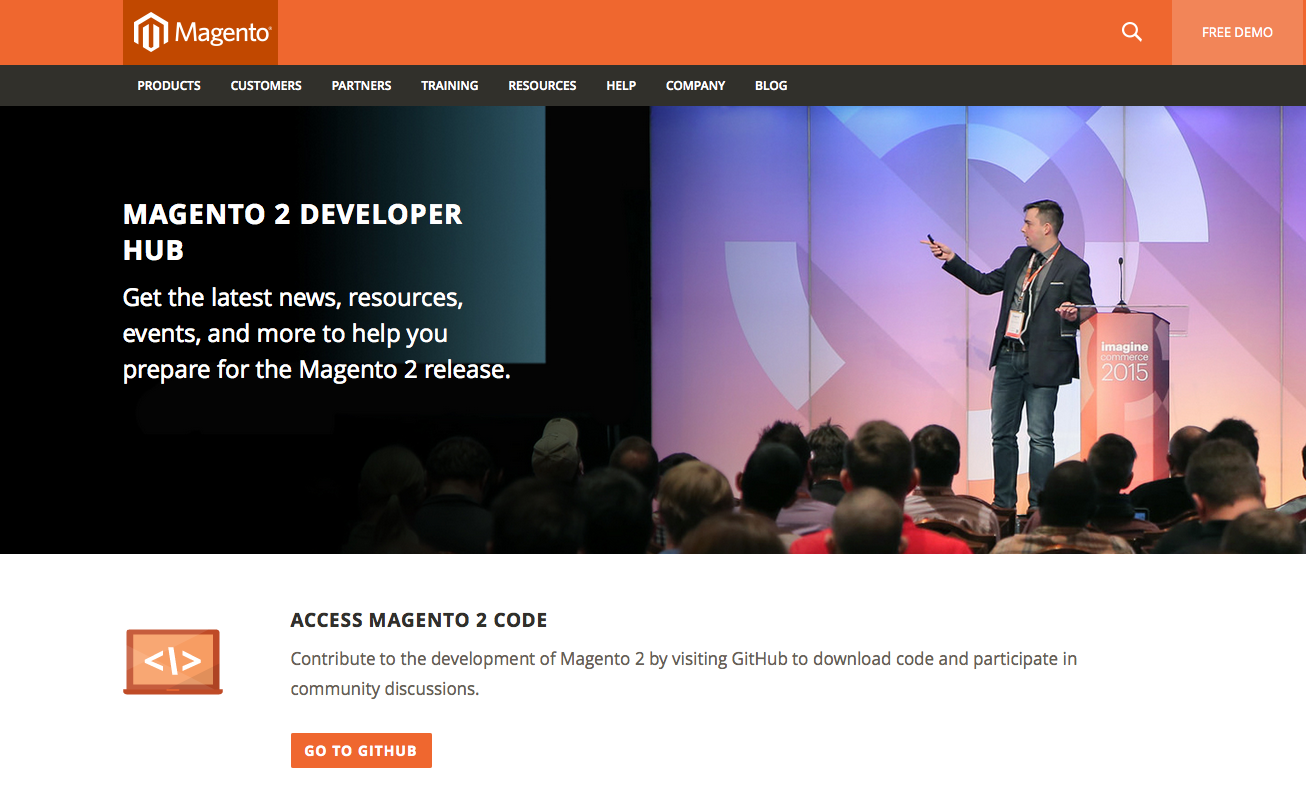Open the Products menu

point(169,86)
